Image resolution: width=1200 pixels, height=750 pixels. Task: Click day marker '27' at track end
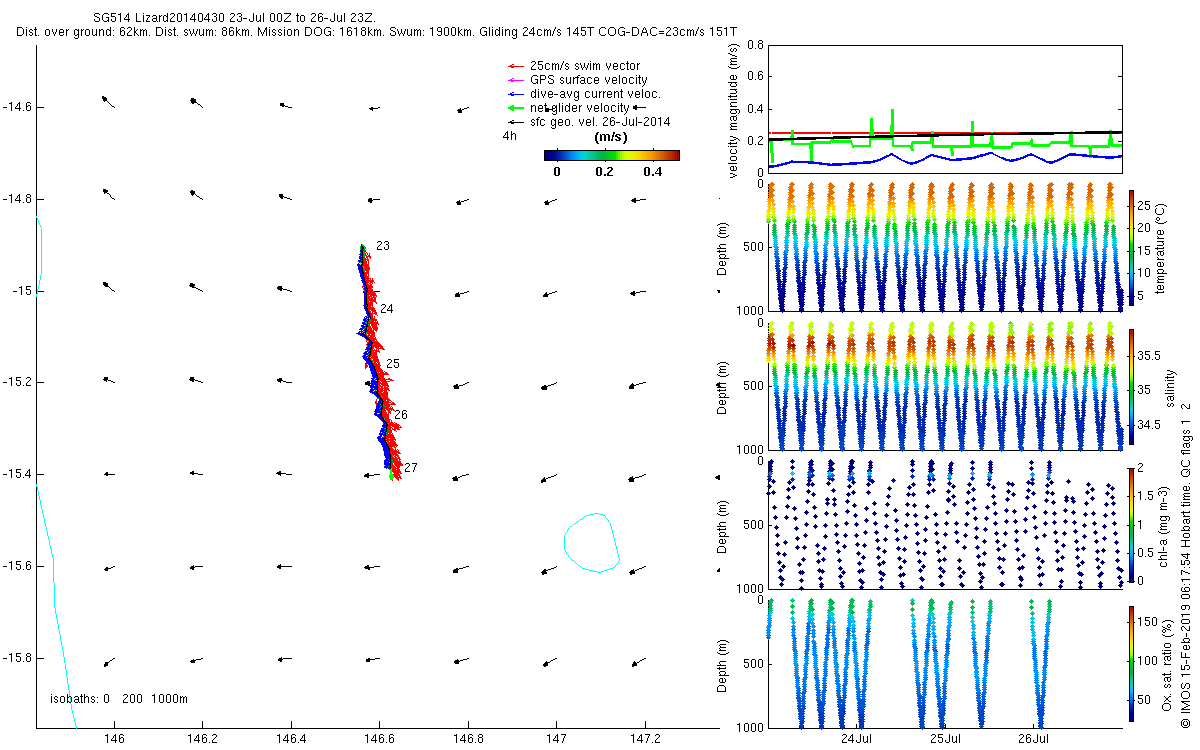[411, 468]
